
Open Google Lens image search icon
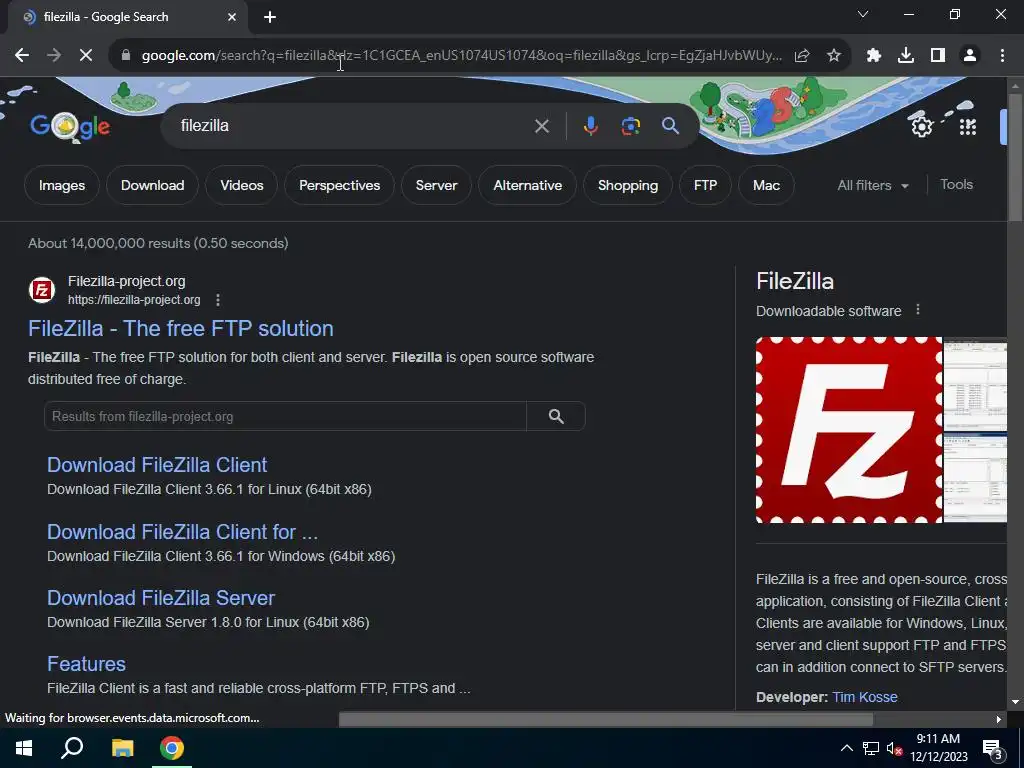[631, 126]
